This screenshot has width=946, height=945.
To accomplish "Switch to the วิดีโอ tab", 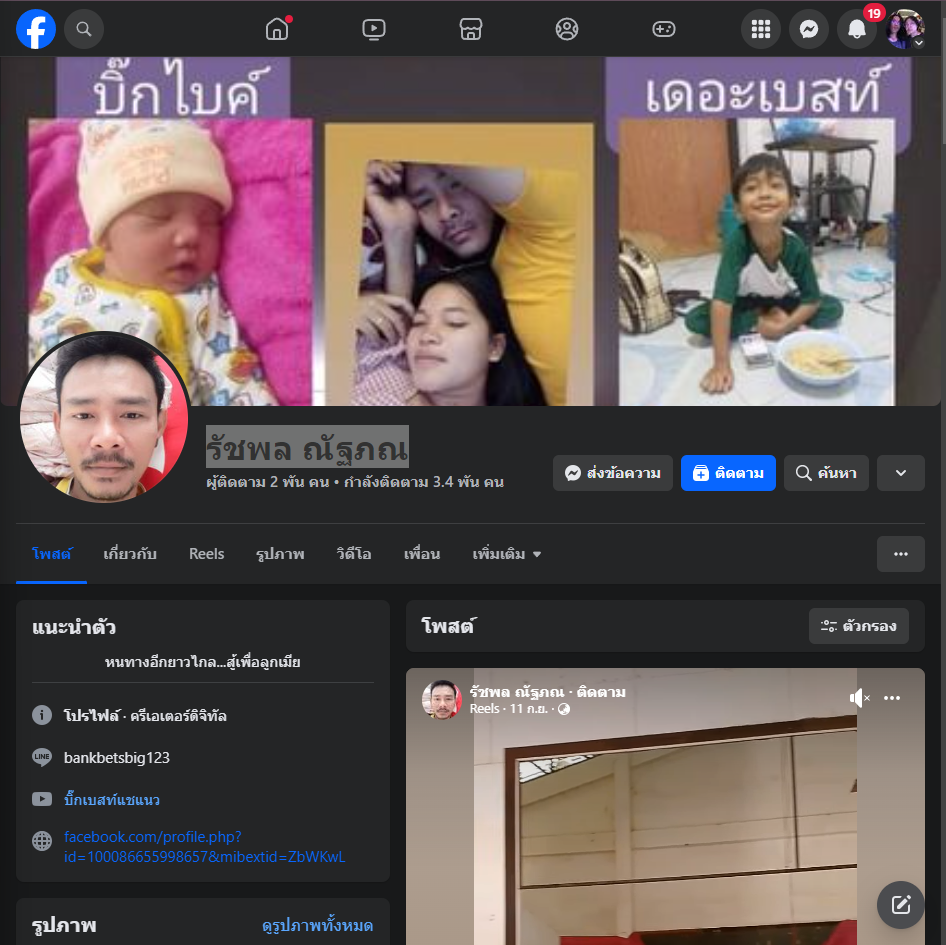I will [x=354, y=554].
